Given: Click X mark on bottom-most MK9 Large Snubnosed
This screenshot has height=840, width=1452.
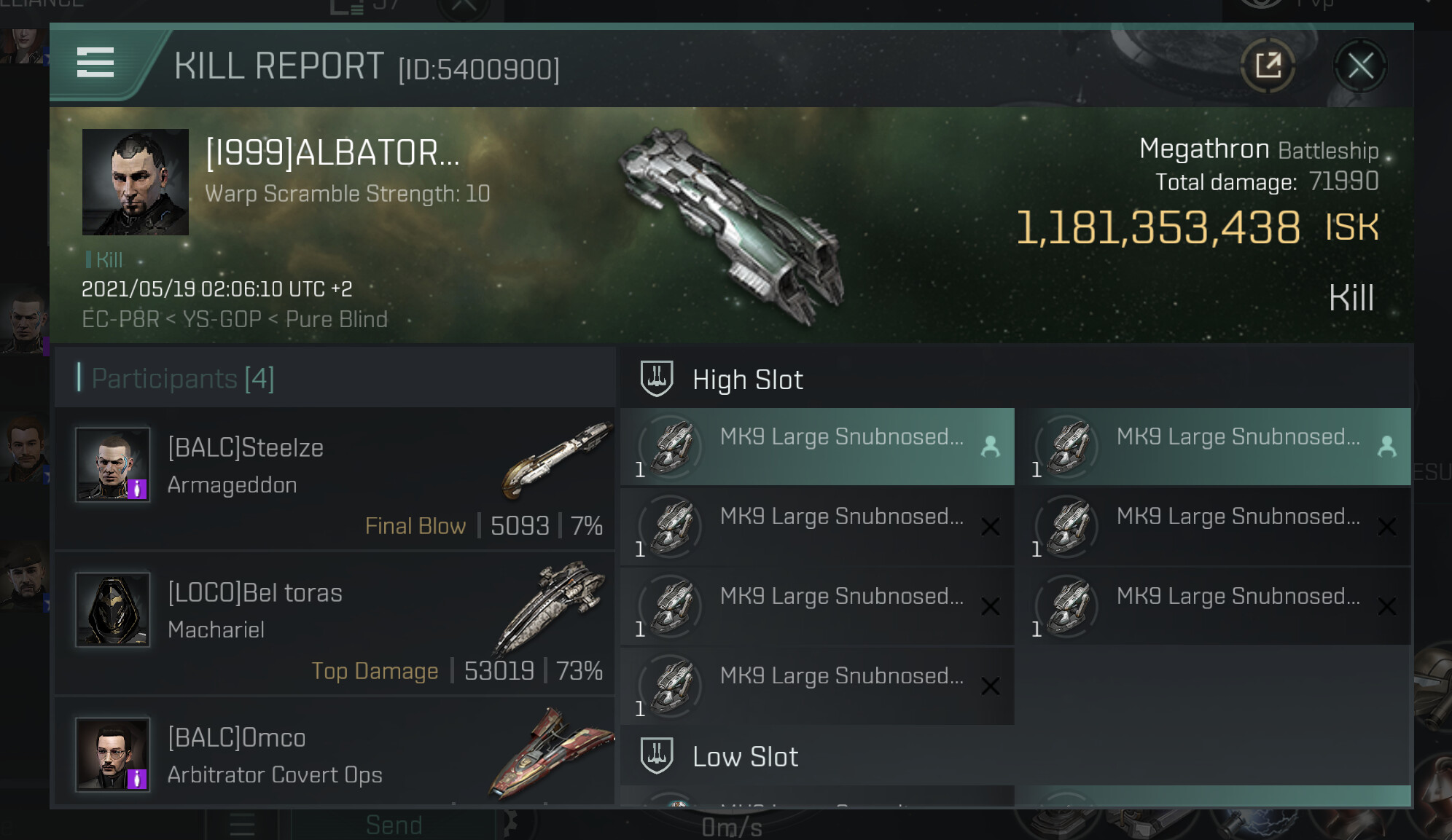Looking at the screenshot, I should [x=990, y=686].
